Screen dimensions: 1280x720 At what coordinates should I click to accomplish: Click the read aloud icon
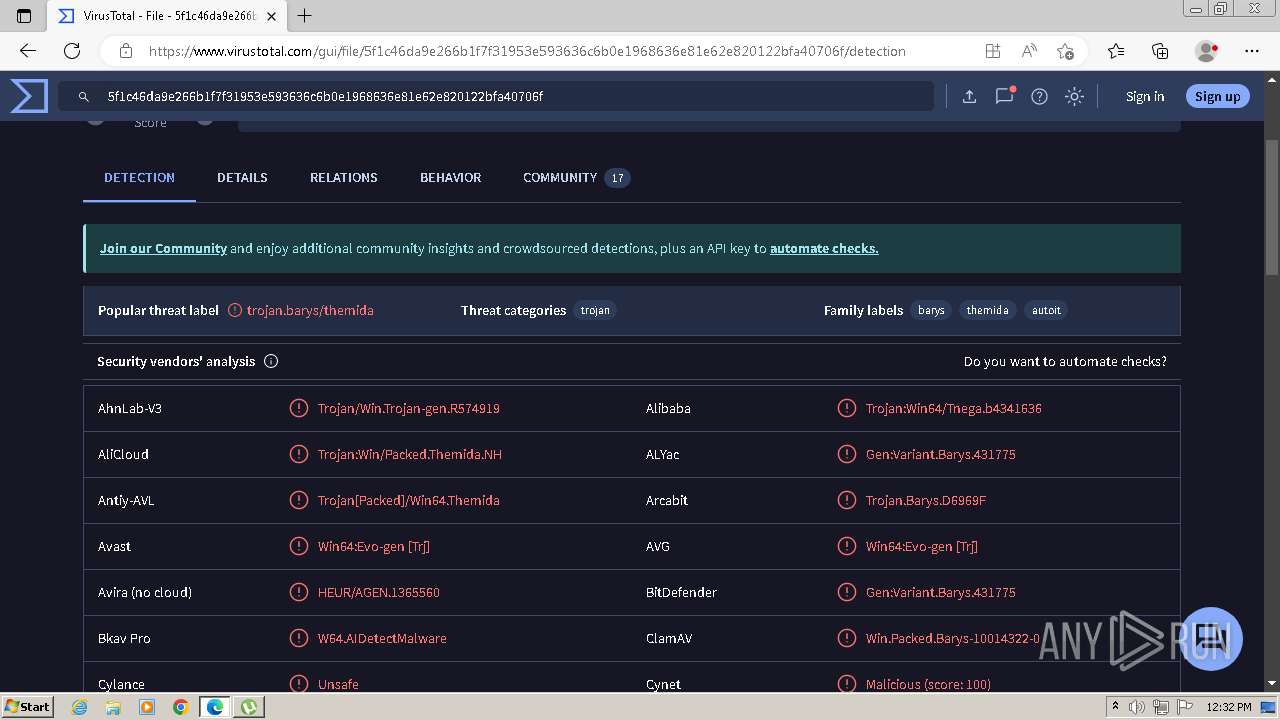pyautogui.click(x=1028, y=51)
